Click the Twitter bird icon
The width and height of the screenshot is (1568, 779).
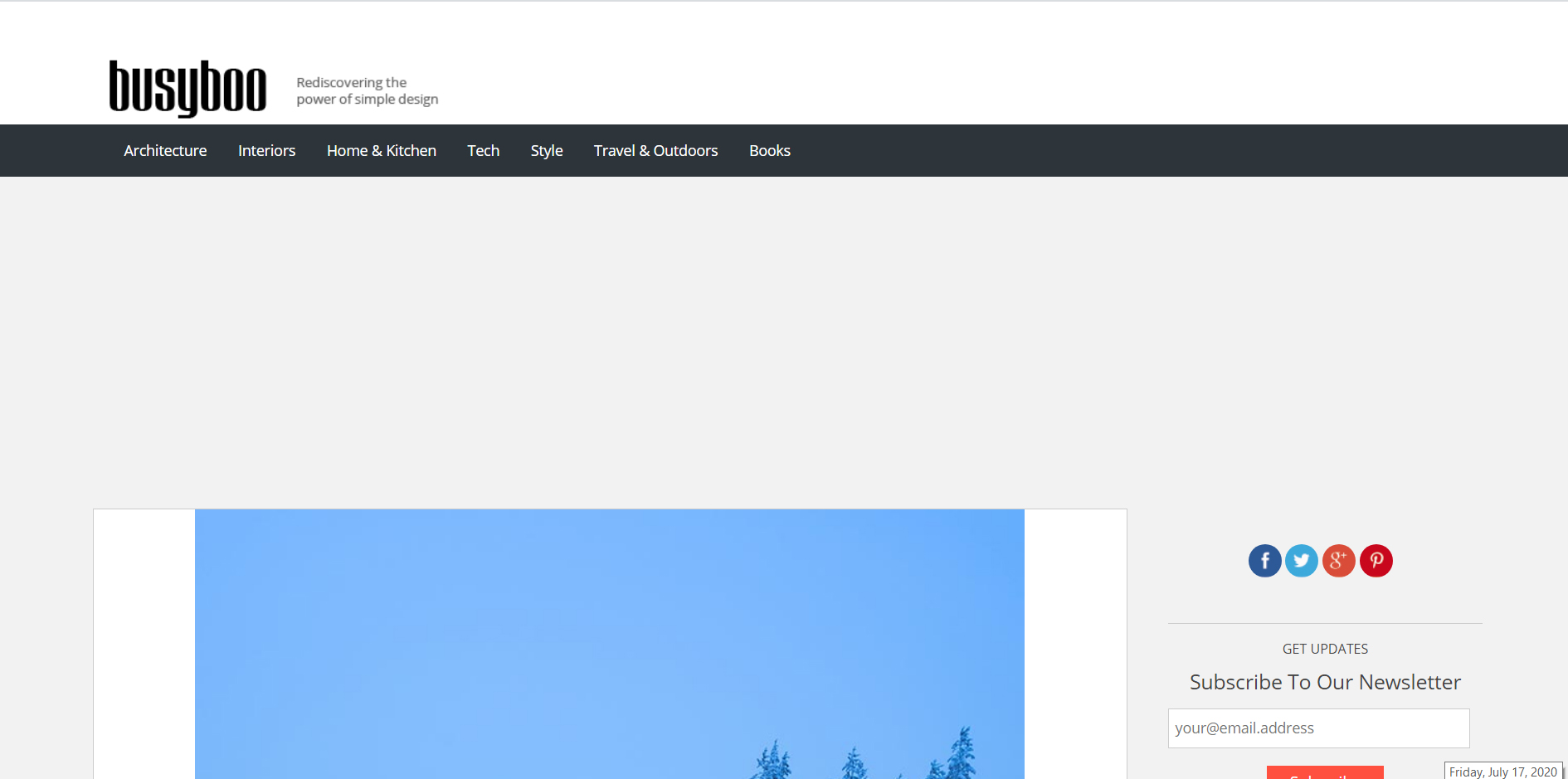point(1301,561)
